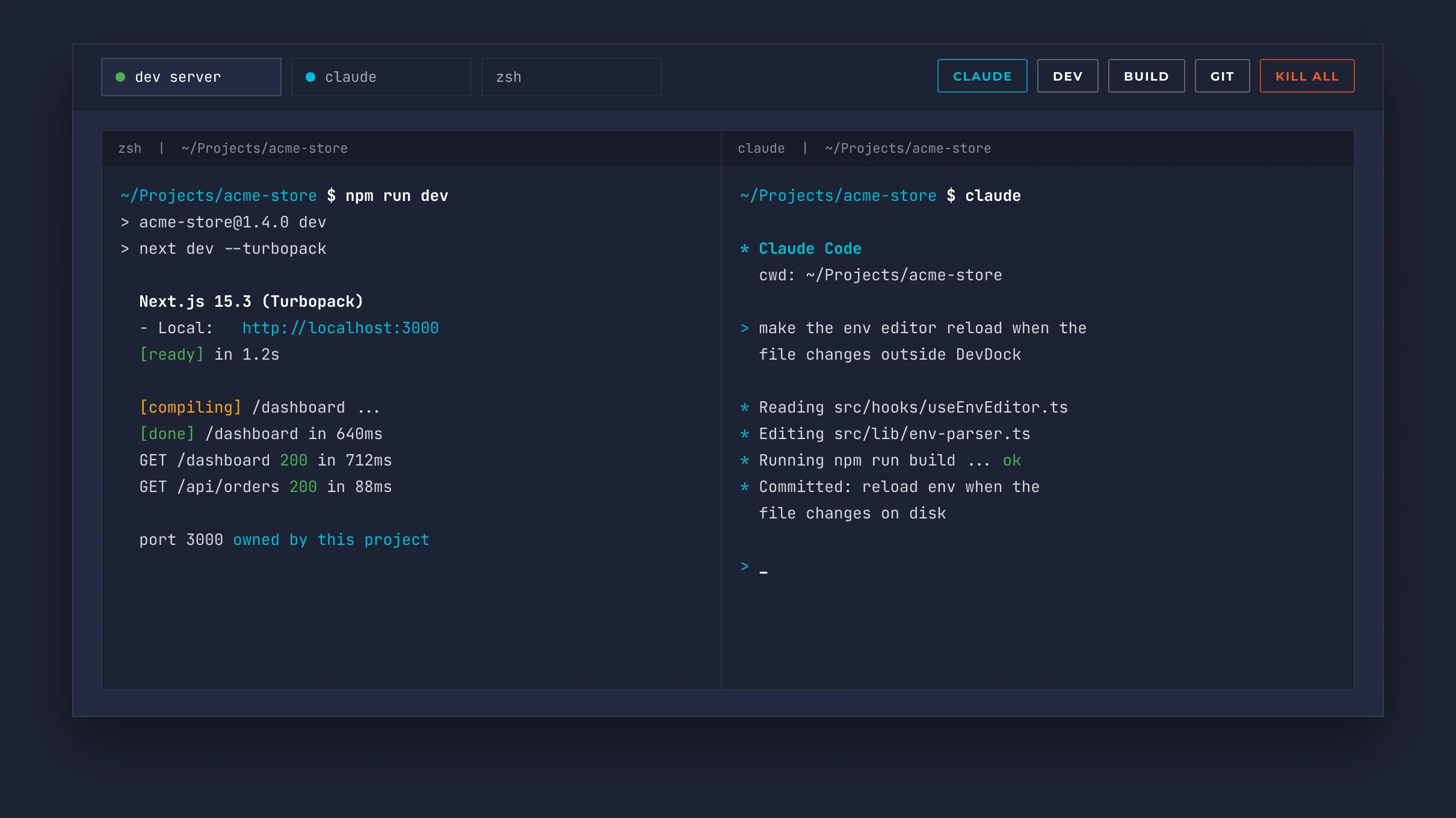
Task: Click the left pane header label zsh
Action: 130,149
